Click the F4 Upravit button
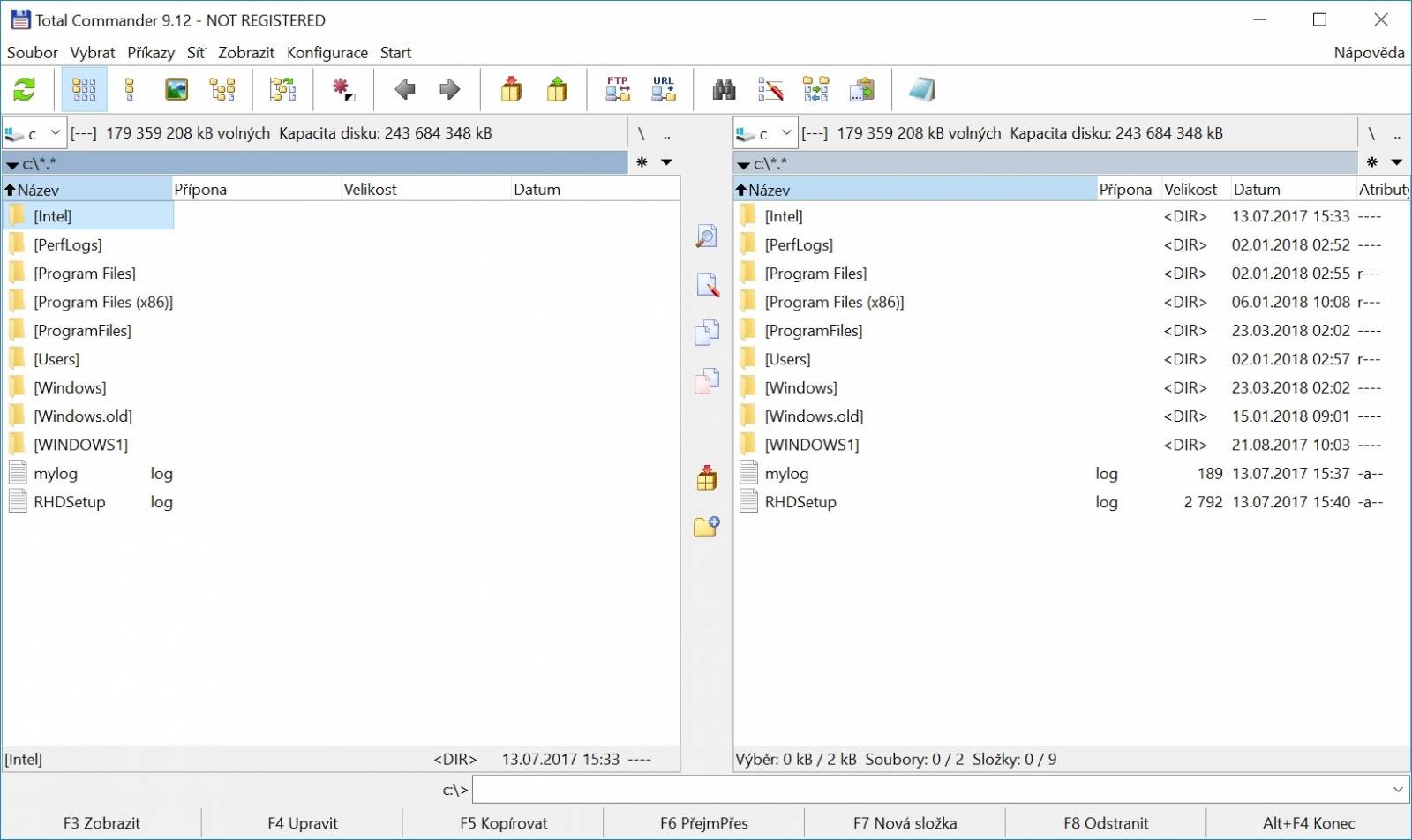The width and height of the screenshot is (1412, 840). click(x=303, y=823)
